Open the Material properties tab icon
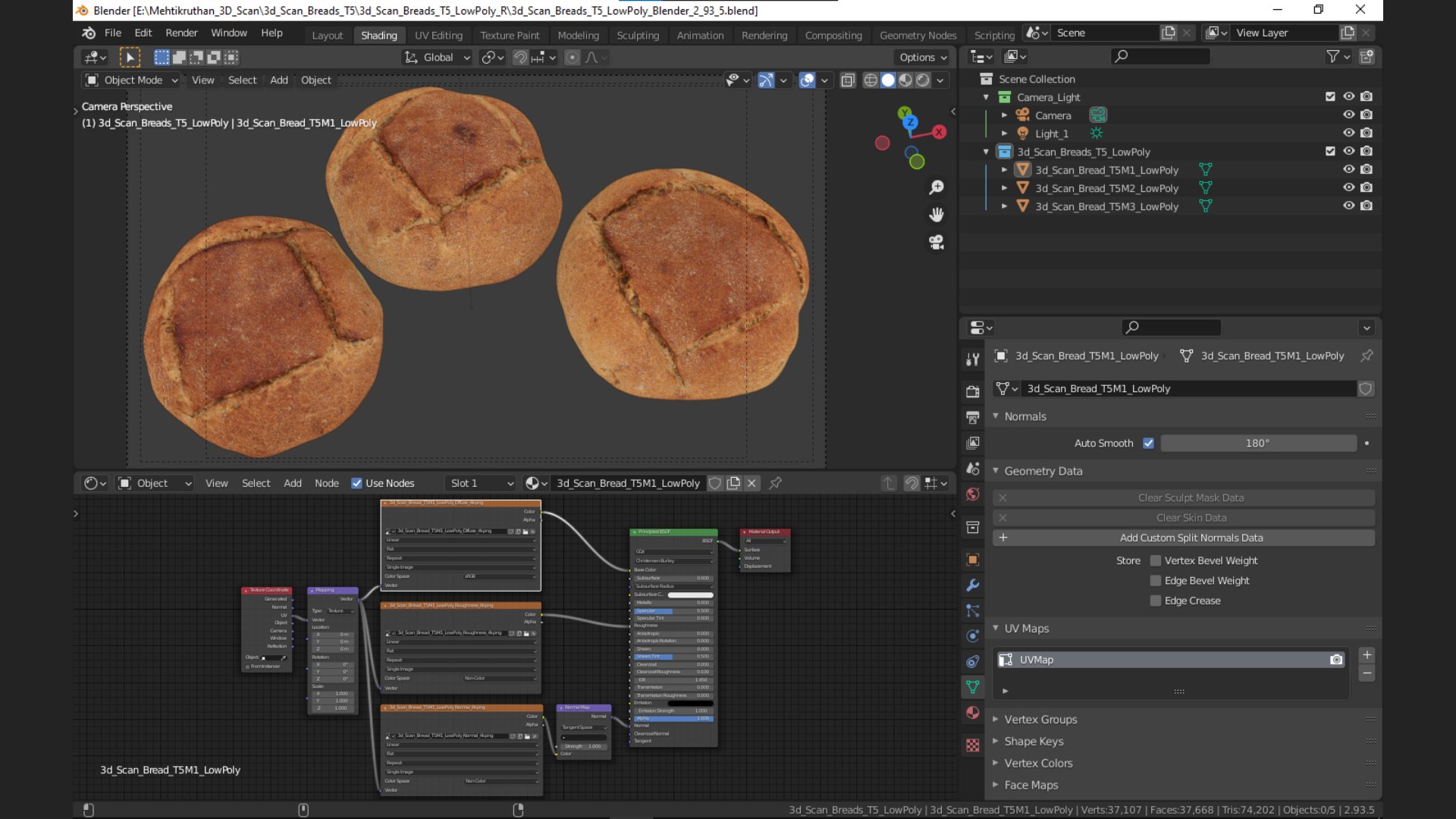The image size is (1456, 819). (x=973, y=713)
